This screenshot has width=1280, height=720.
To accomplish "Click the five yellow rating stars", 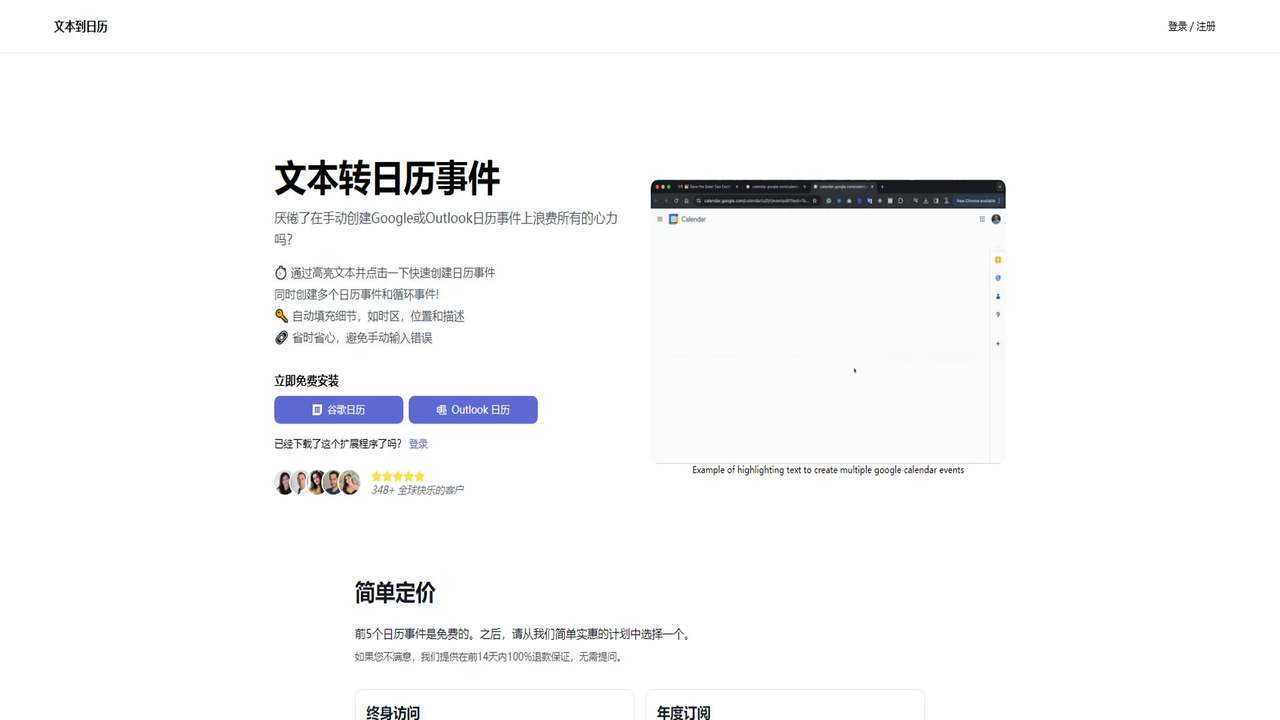I will 398,476.
